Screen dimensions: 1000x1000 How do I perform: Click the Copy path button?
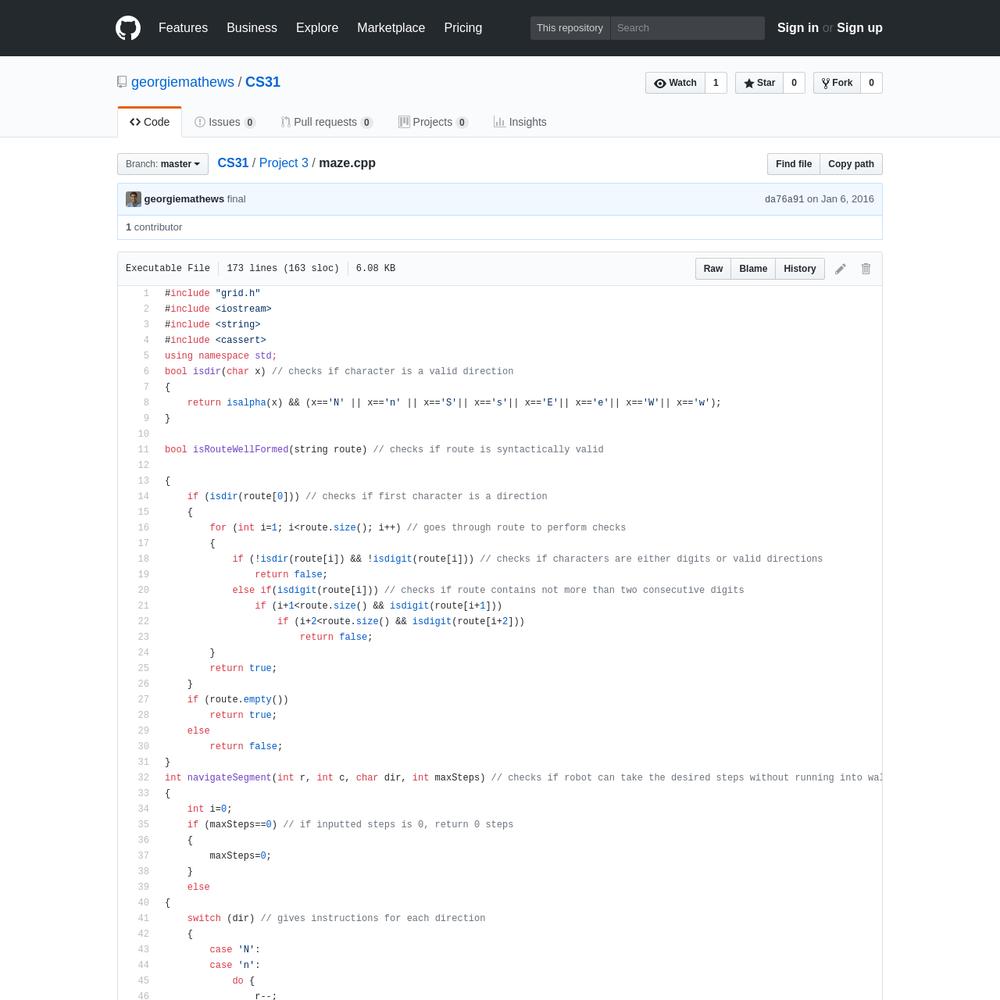pyautogui.click(x=851, y=164)
